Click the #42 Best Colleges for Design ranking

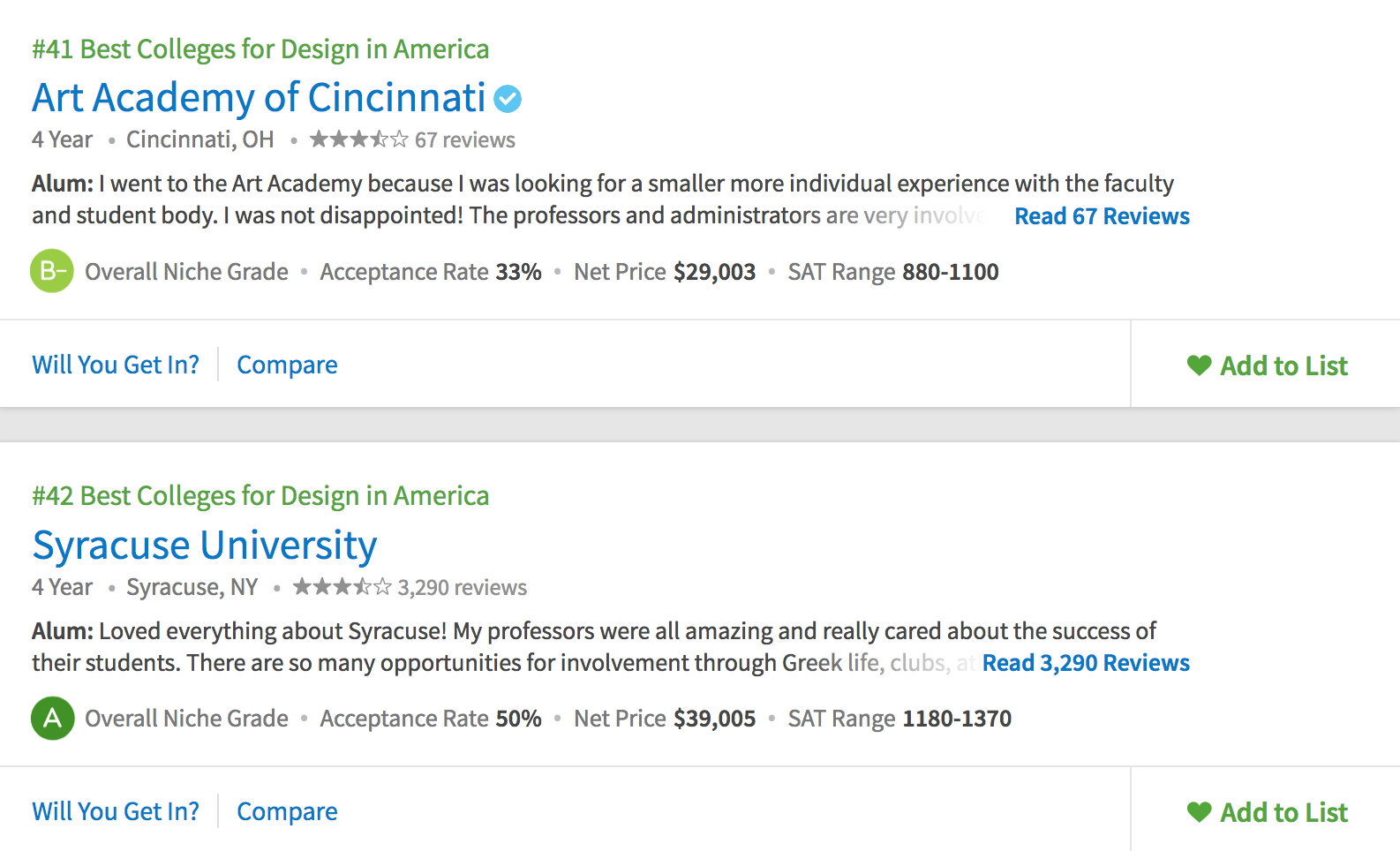pos(260,495)
